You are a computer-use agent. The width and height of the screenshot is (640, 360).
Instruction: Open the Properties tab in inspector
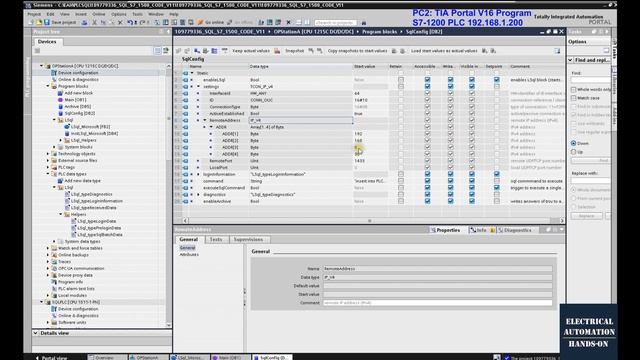[445, 230]
